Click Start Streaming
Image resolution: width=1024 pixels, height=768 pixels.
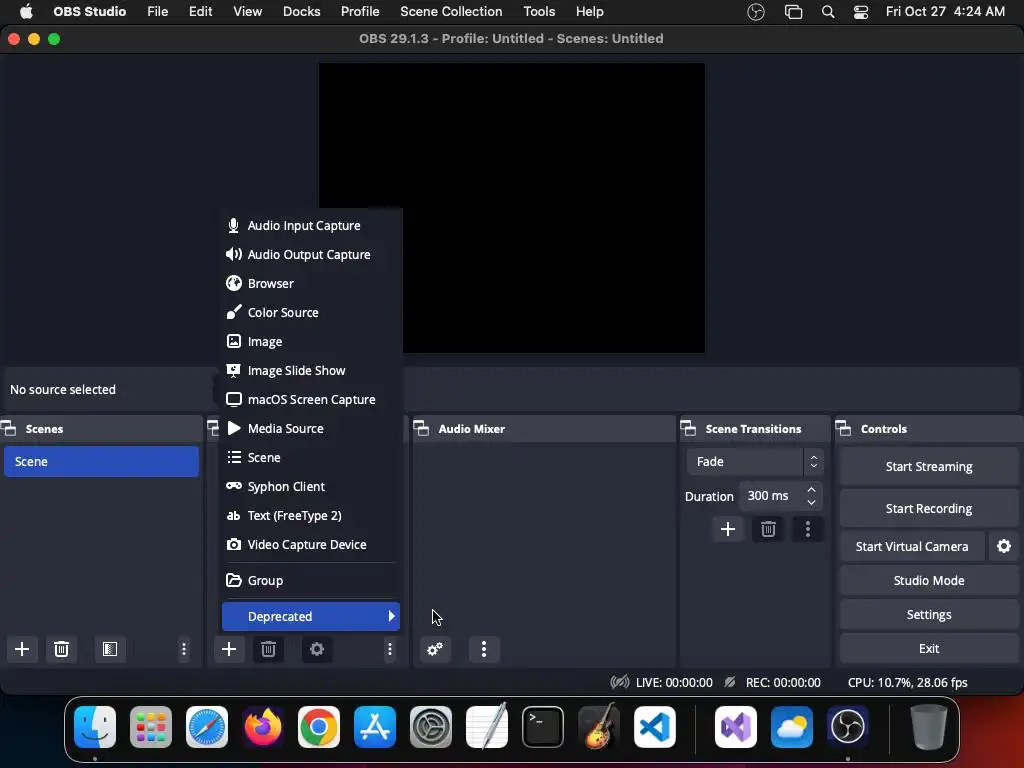coord(929,466)
